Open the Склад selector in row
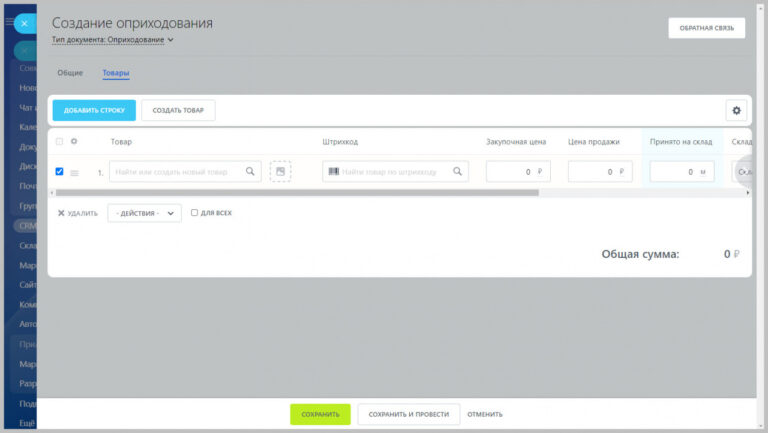This screenshot has height=433, width=768. [742, 172]
